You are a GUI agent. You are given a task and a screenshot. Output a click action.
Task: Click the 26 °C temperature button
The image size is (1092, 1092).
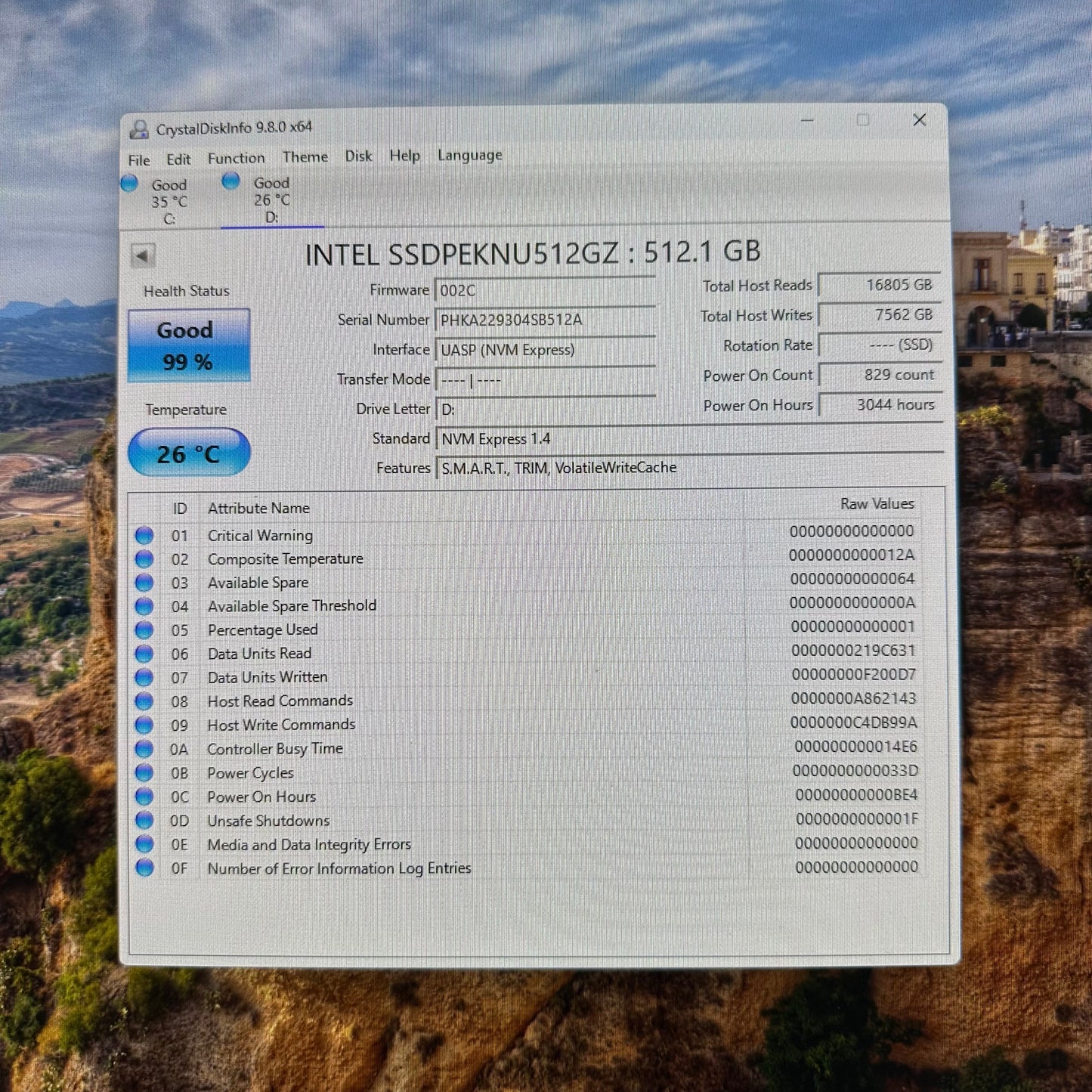click(x=190, y=453)
